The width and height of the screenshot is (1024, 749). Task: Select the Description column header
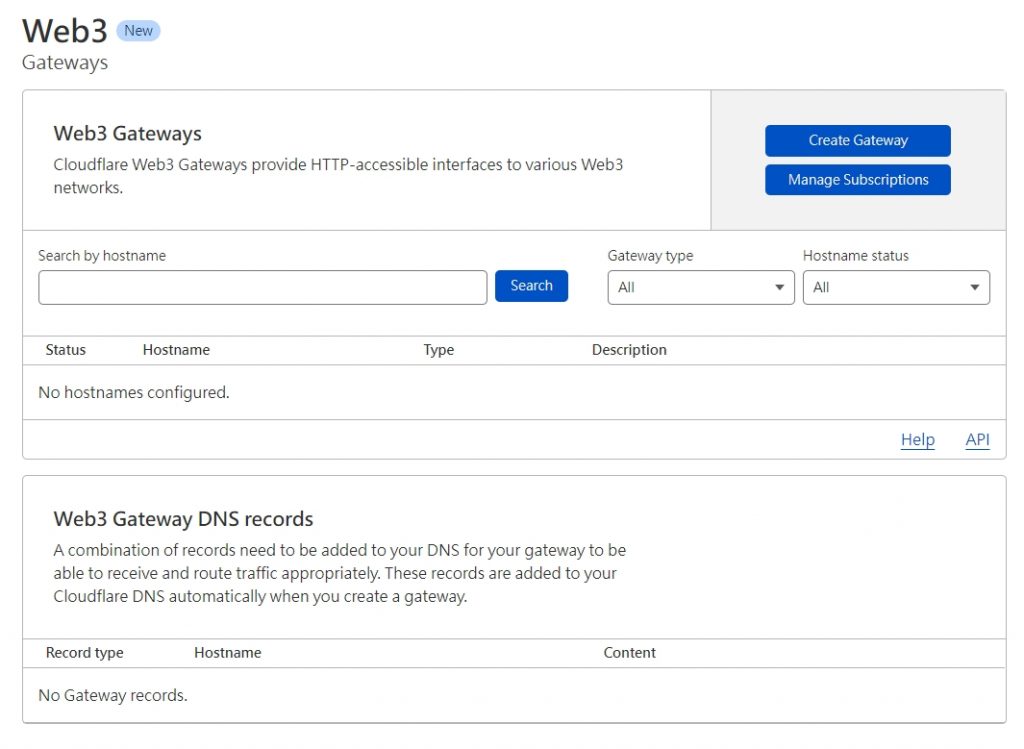629,350
